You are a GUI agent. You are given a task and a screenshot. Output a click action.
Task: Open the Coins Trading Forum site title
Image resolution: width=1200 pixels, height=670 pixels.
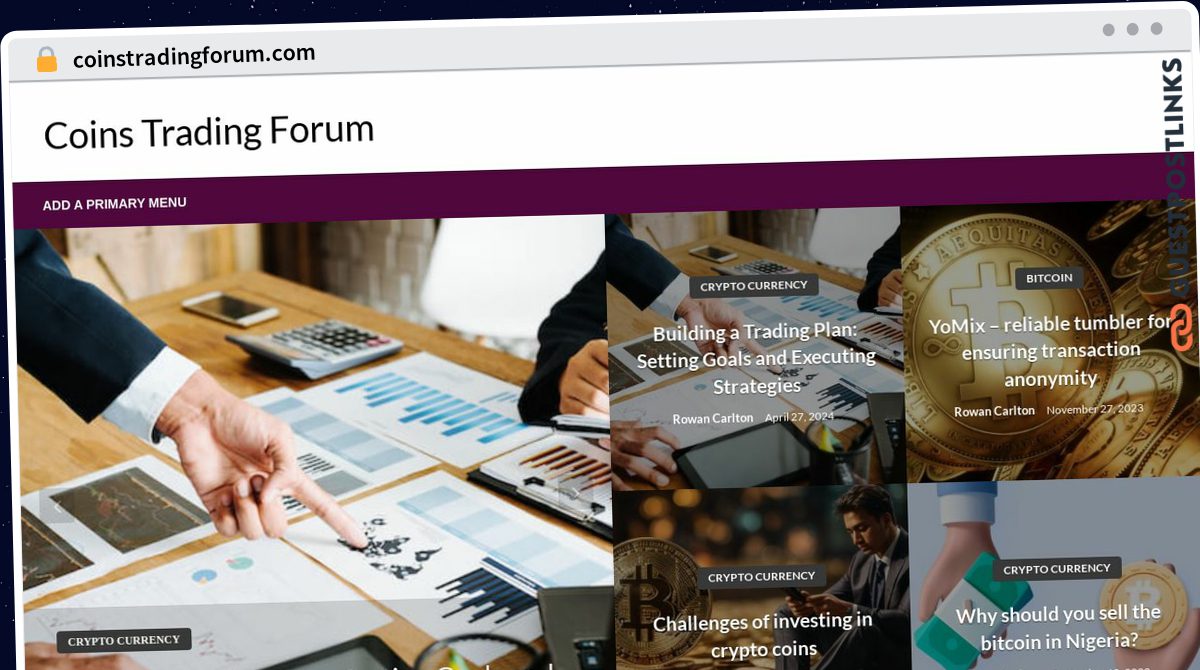click(209, 132)
